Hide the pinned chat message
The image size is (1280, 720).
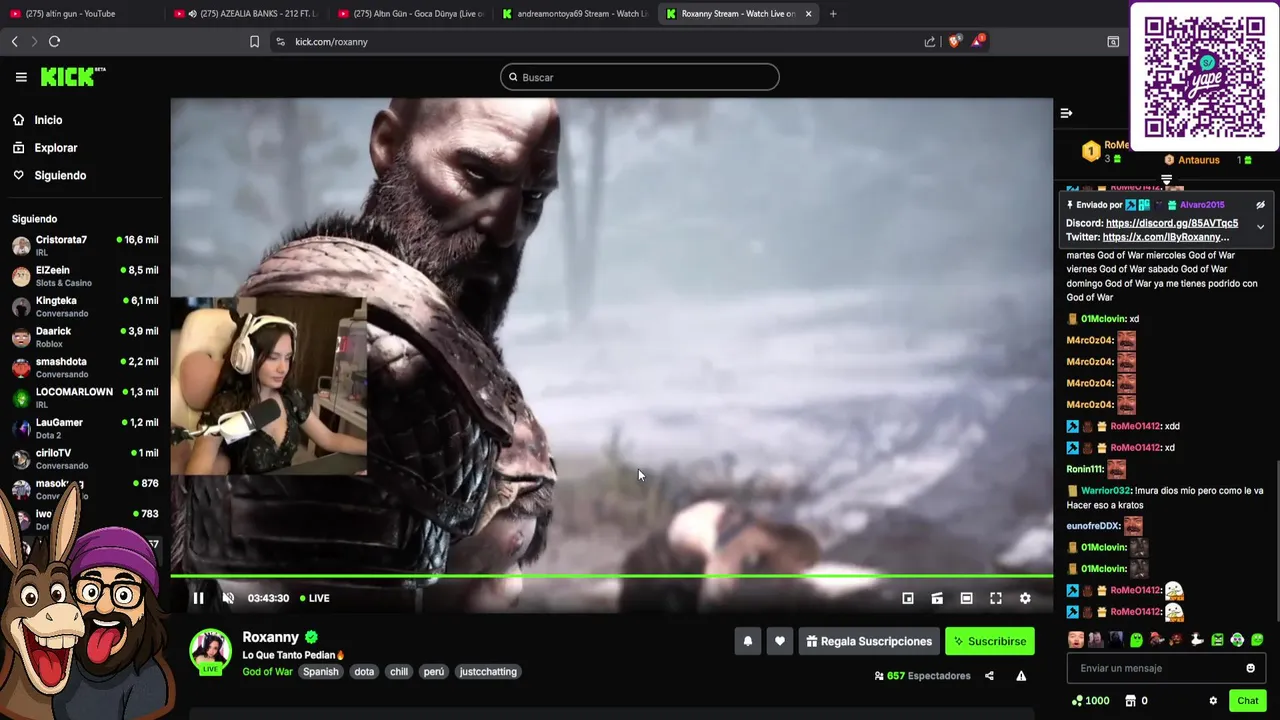[1260, 205]
